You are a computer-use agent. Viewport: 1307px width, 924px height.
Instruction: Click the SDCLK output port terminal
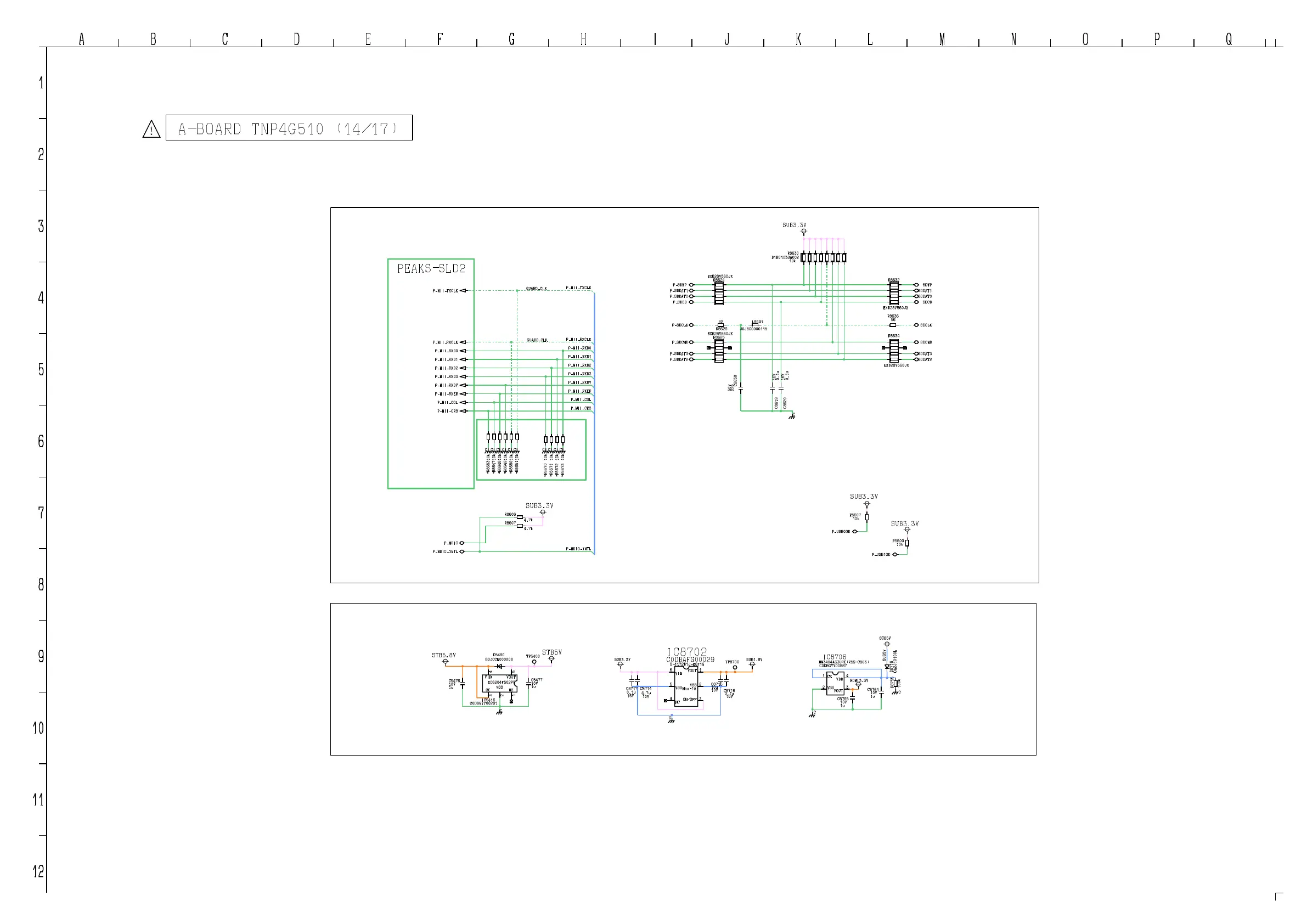pyautogui.click(x=916, y=325)
